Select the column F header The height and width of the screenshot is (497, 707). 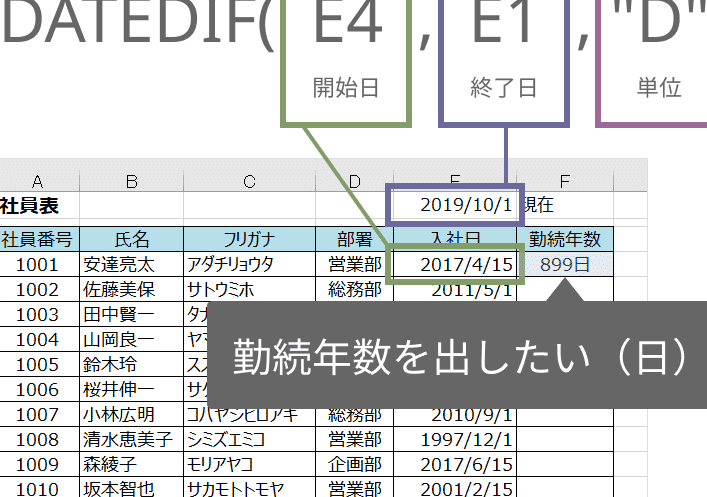pyautogui.click(x=566, y=181)
